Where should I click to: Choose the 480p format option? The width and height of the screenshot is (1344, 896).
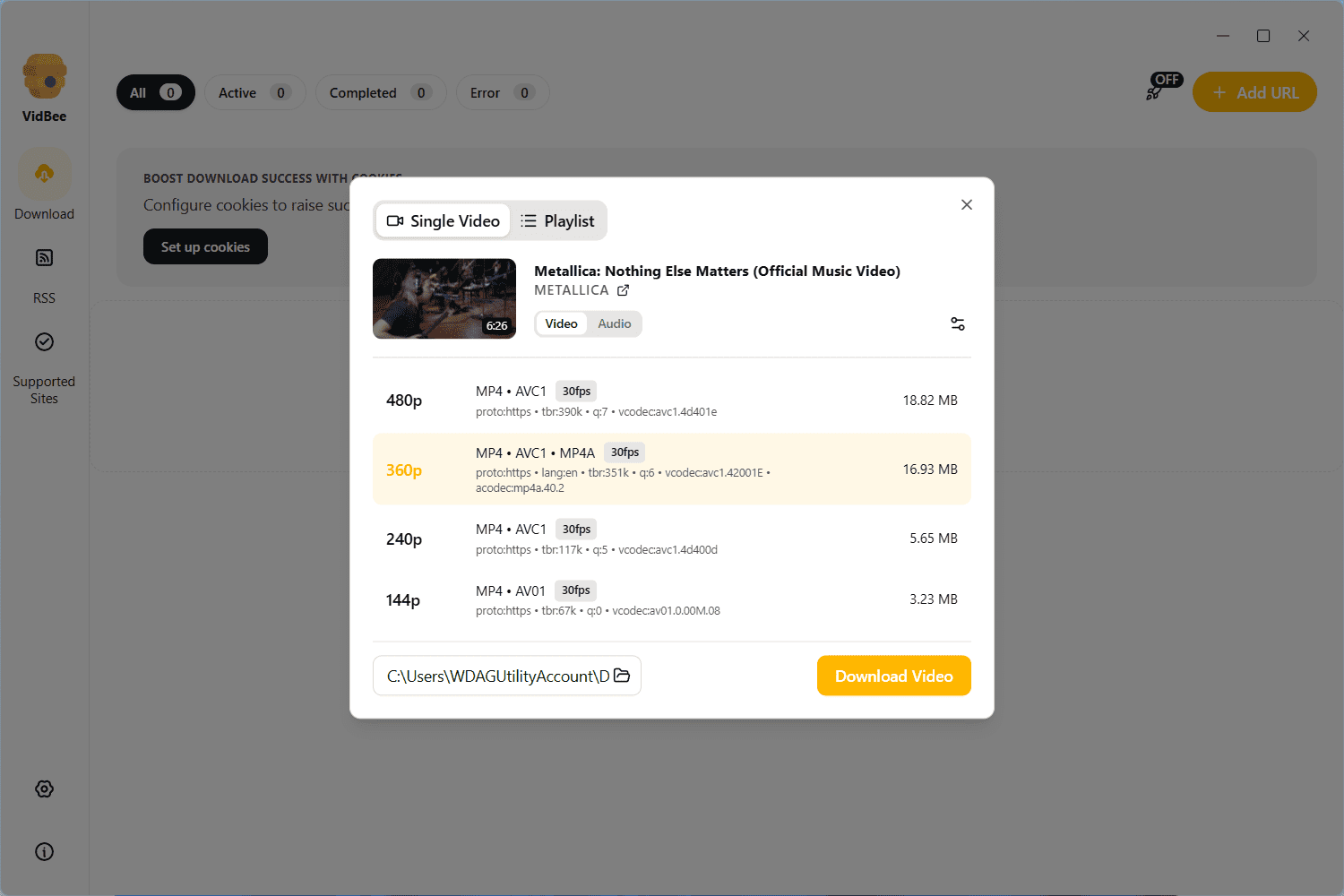coord(671,401)
